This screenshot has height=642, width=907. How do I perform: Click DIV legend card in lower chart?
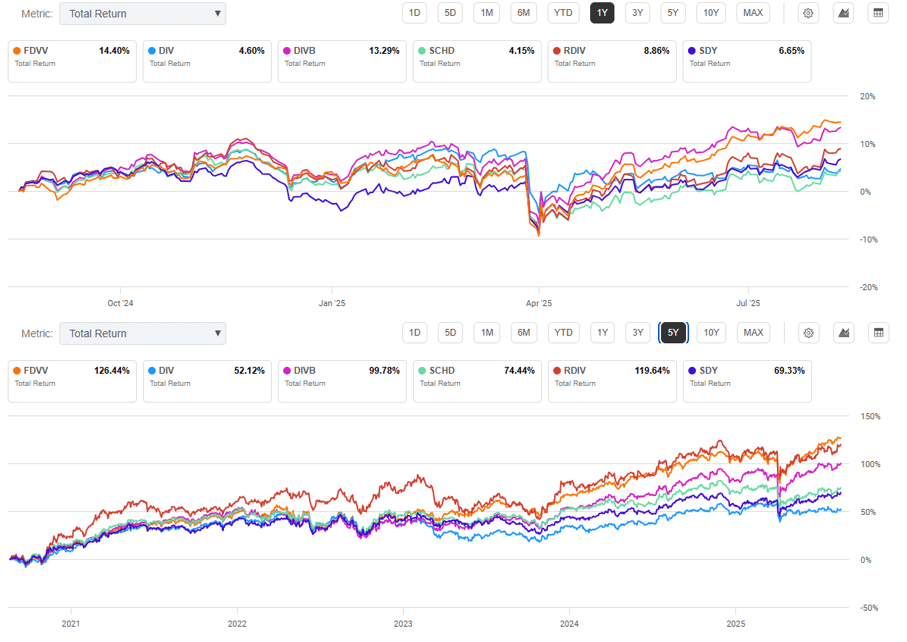[x=205, y=381]
